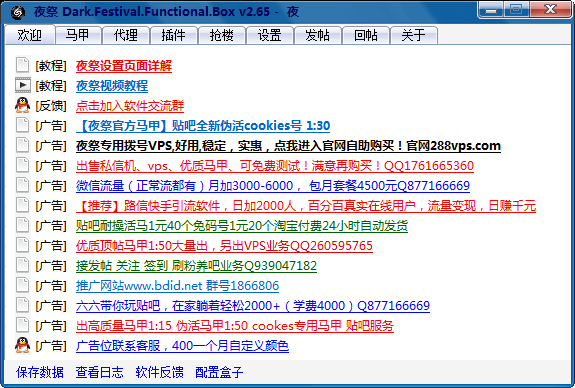Open the 抢楼 tab
The width and height of the screenshot is (575, 388).
click(222, 35)
